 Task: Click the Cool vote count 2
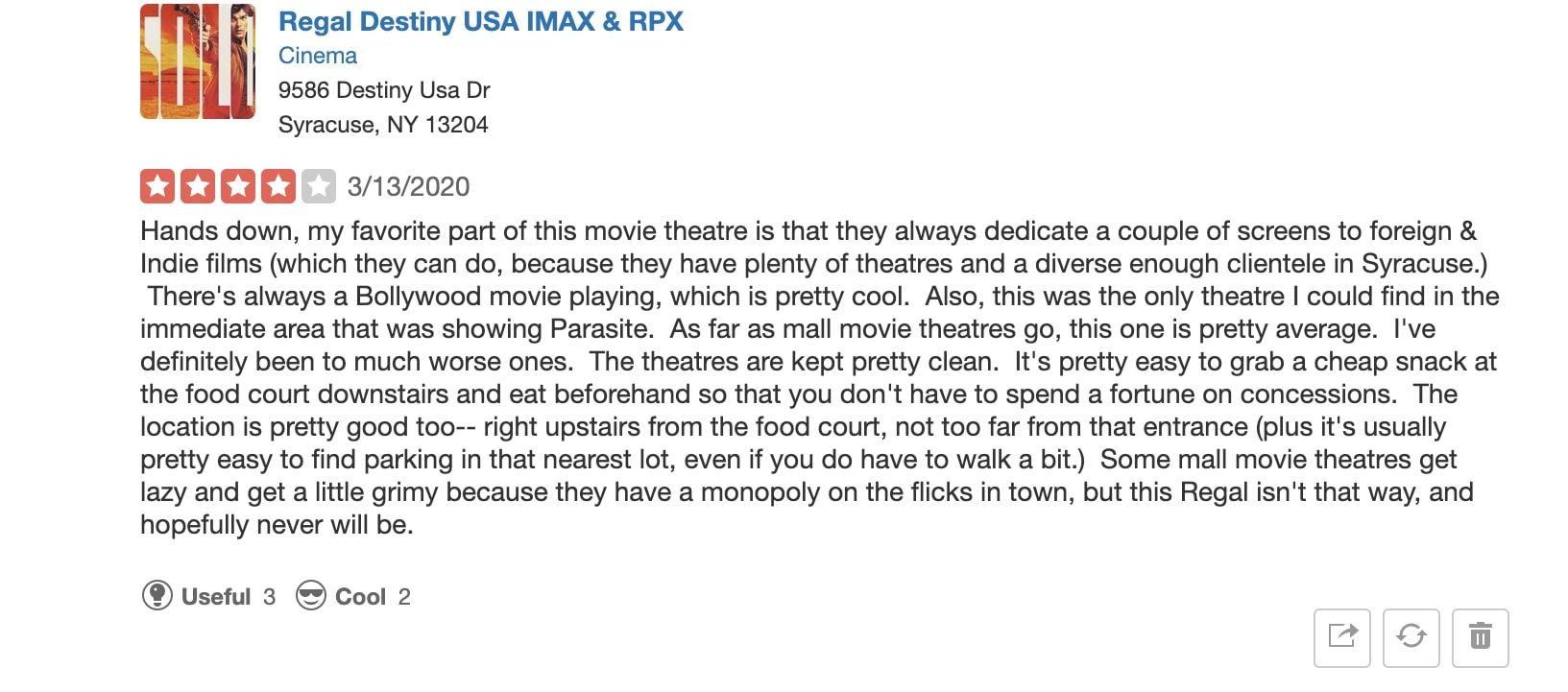(x=404, y=597)
